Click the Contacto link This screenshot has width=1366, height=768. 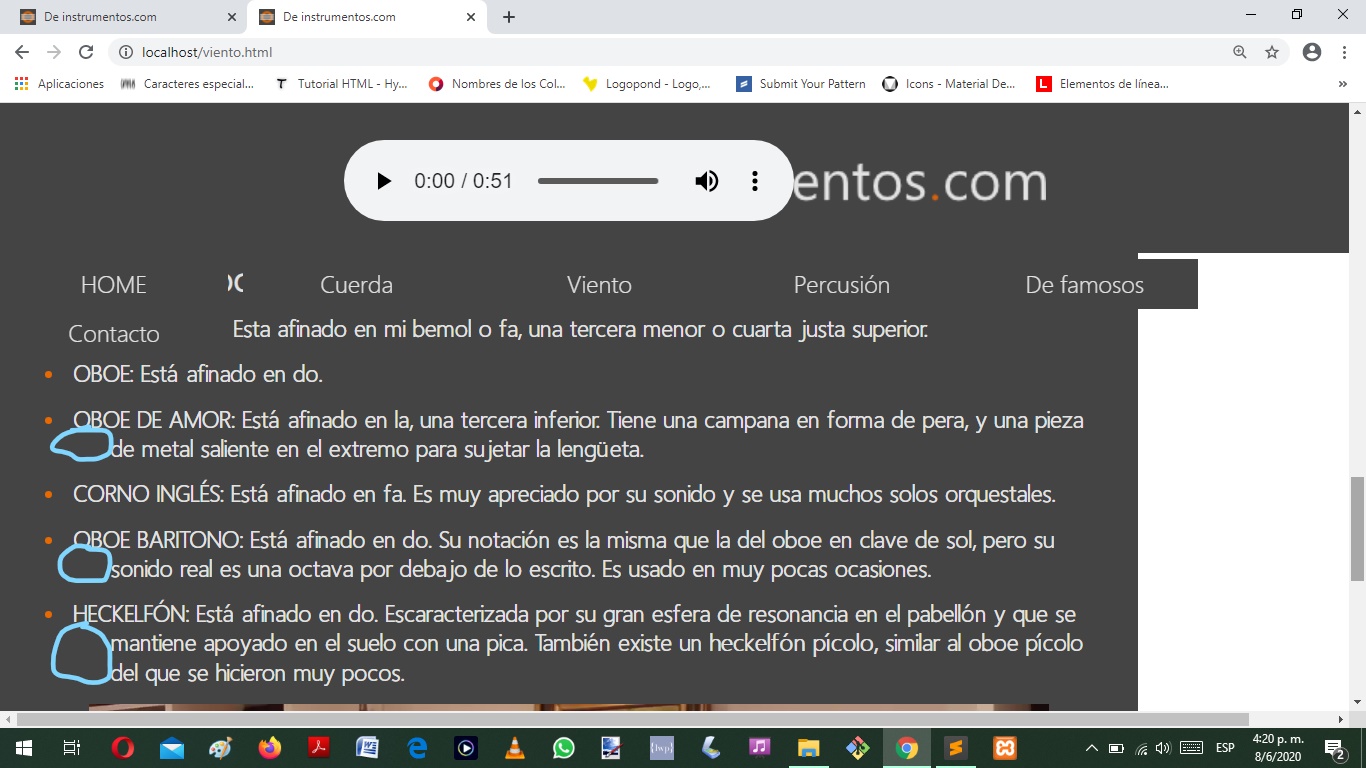click(x=114, y=334)
